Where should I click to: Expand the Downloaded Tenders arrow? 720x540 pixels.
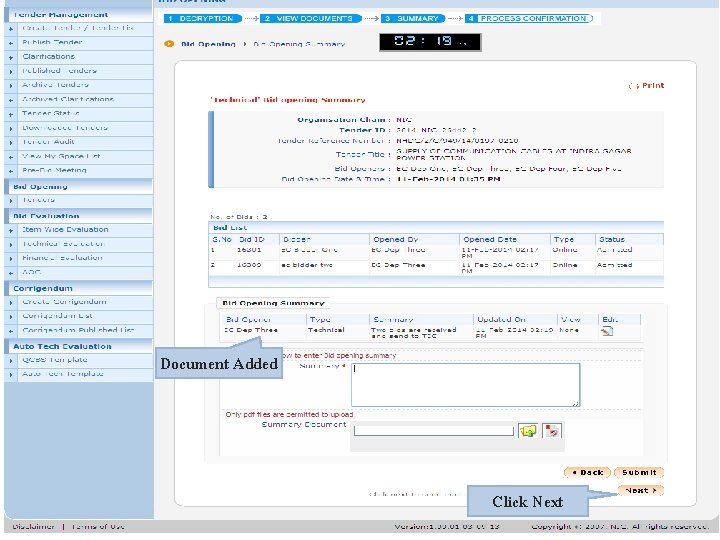(11, 129)
